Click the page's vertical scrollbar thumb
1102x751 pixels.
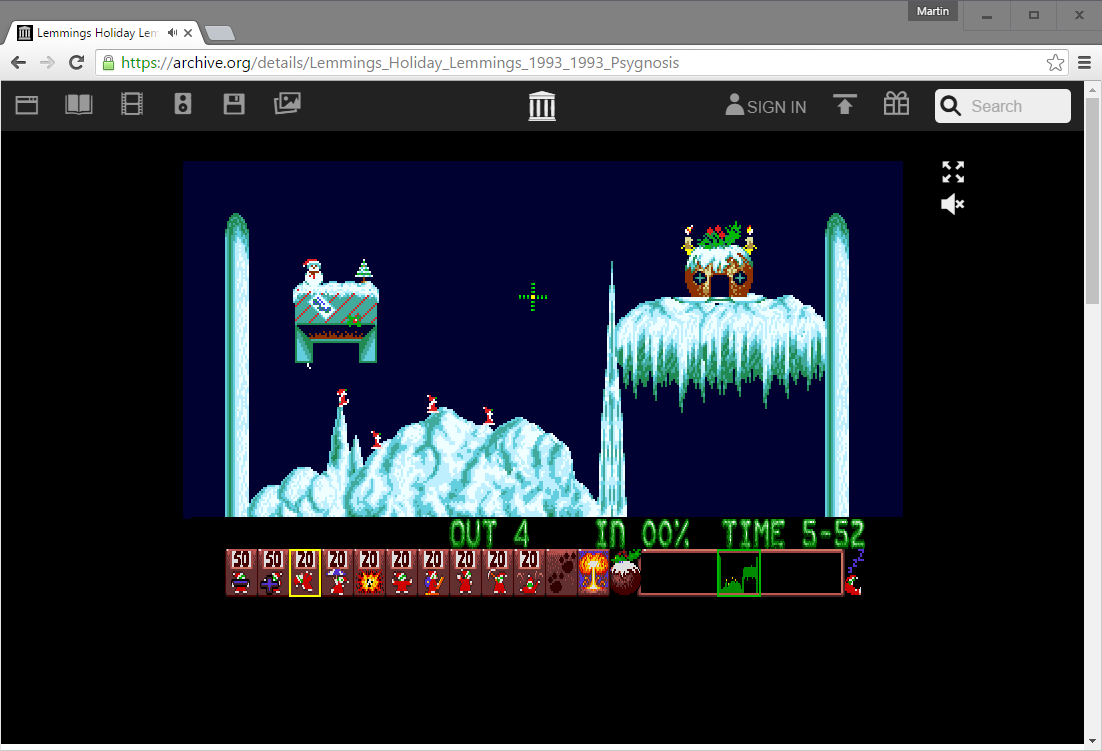pyautogui.click(x=1092, y=200)
